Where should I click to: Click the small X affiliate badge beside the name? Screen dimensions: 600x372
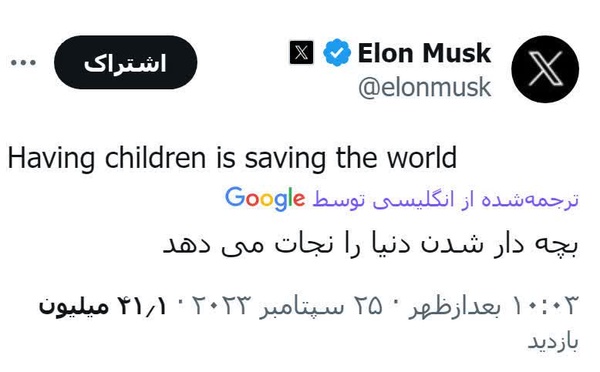point(302,52)
